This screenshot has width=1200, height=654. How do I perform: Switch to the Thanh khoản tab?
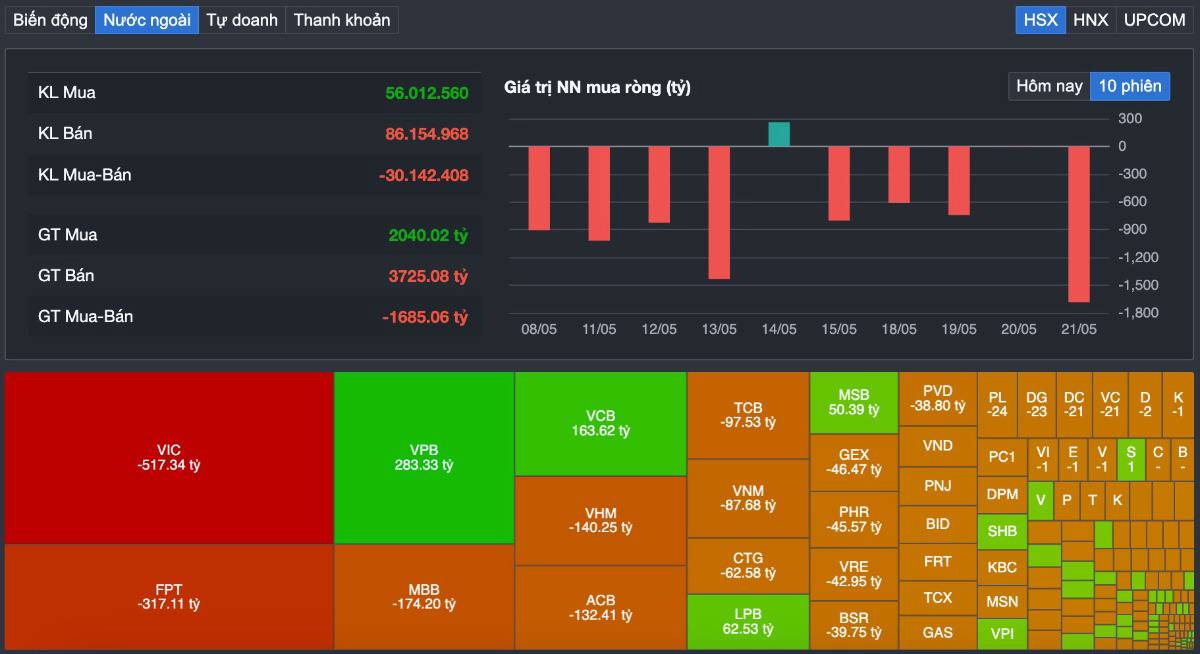[x=342, y=20]
